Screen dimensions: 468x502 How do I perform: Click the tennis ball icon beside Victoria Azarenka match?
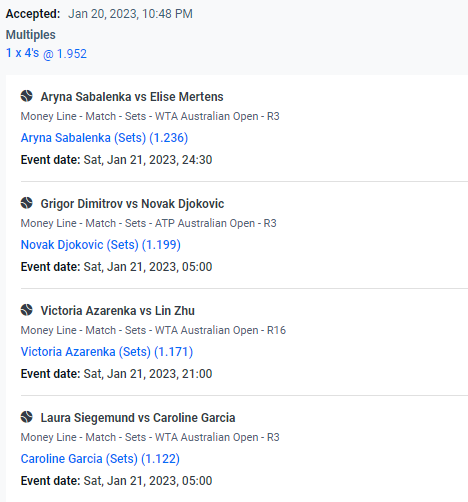(27, 310)
